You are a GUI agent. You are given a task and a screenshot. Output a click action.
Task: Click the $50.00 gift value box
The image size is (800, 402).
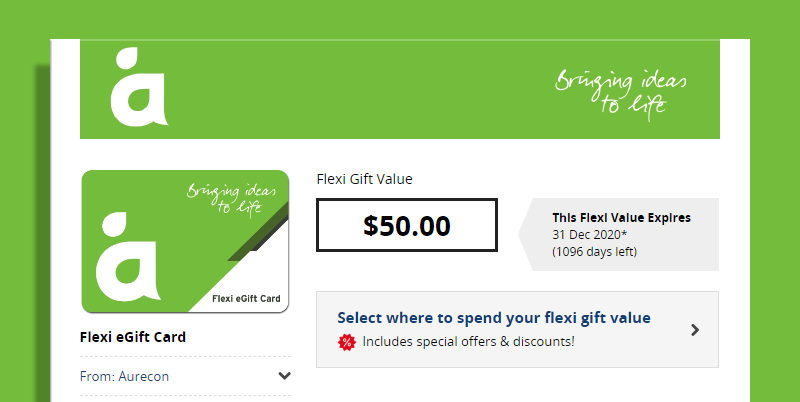(407, 225)
